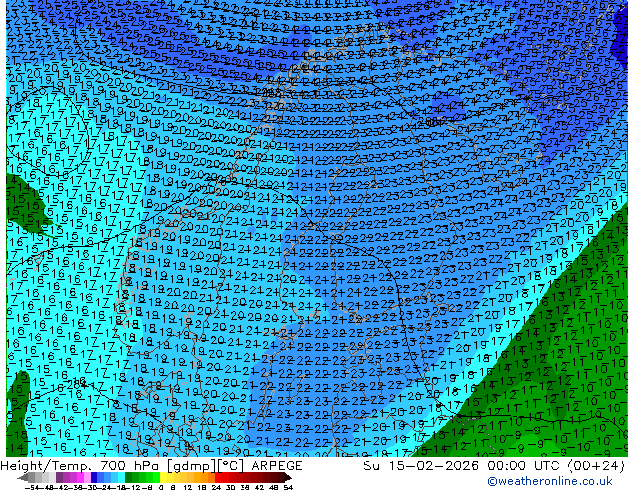The height and width of the screenshot is (490, 634).
Task: Select the 'ARPEGE' model name label
Action: coord(277,466)
